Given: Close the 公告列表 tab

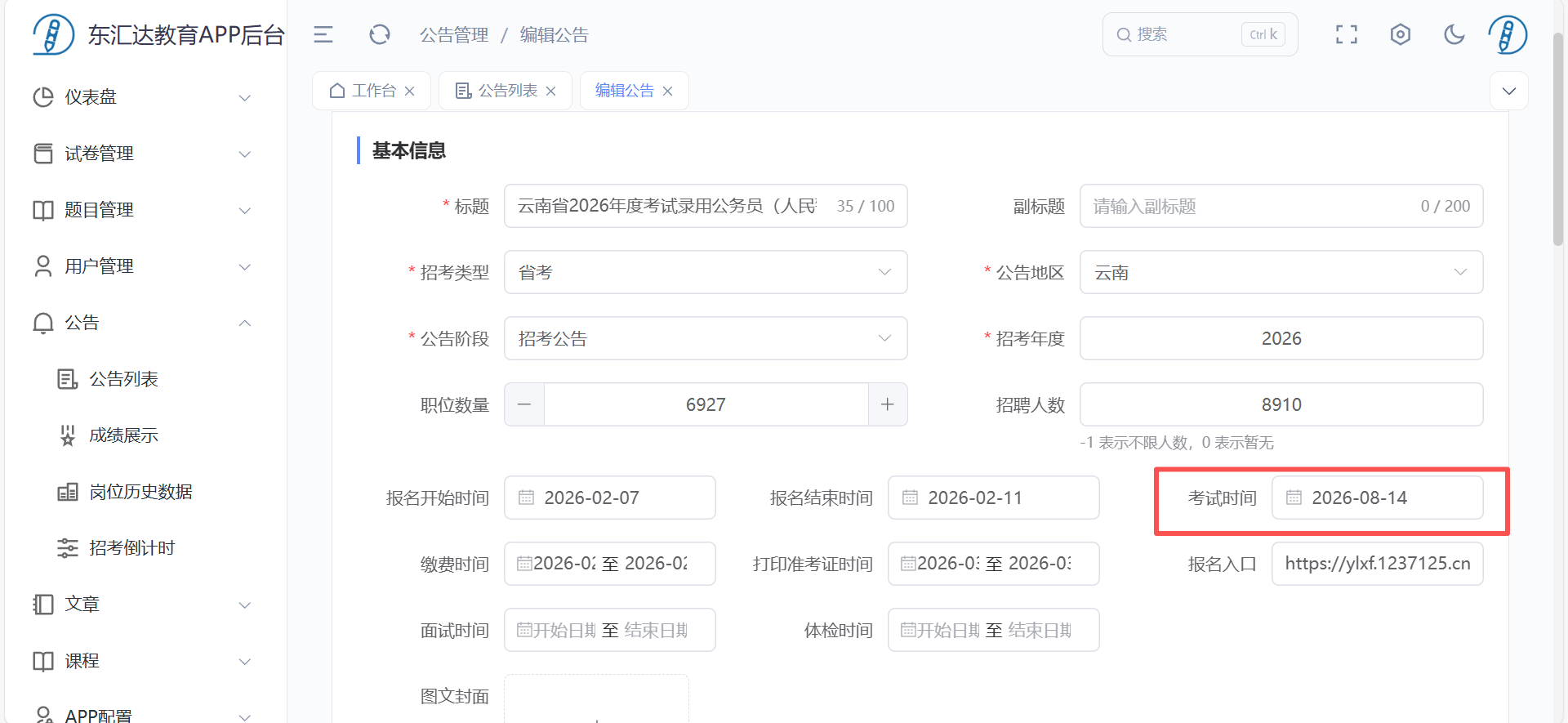Looking at the screenshot, I should tap(551, 91).
